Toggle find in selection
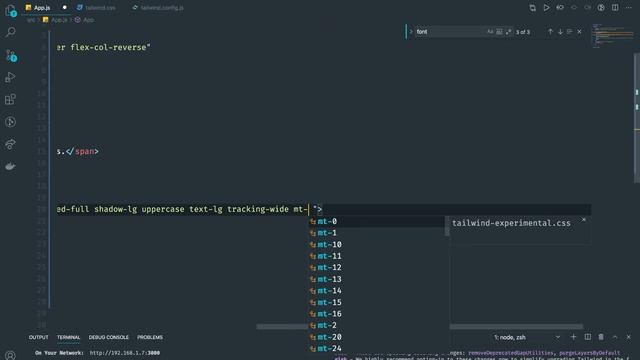The image size is (640, 360). click(x=570, y=32)
